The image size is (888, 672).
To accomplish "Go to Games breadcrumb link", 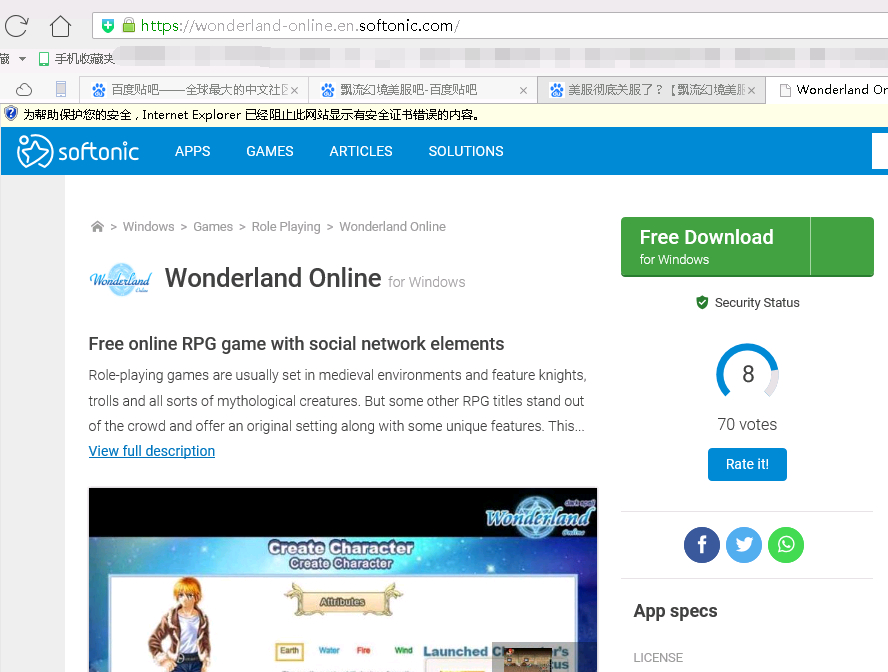I will [213, 226].
